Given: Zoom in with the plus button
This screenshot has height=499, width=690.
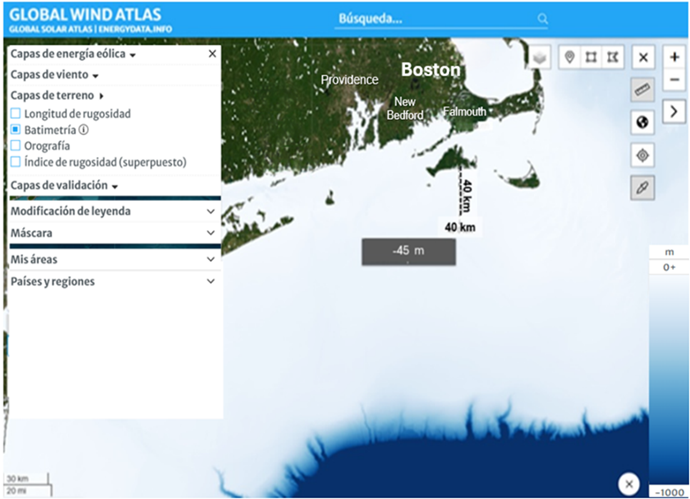Looking at the screenshot, I should (x=674, y=58).
